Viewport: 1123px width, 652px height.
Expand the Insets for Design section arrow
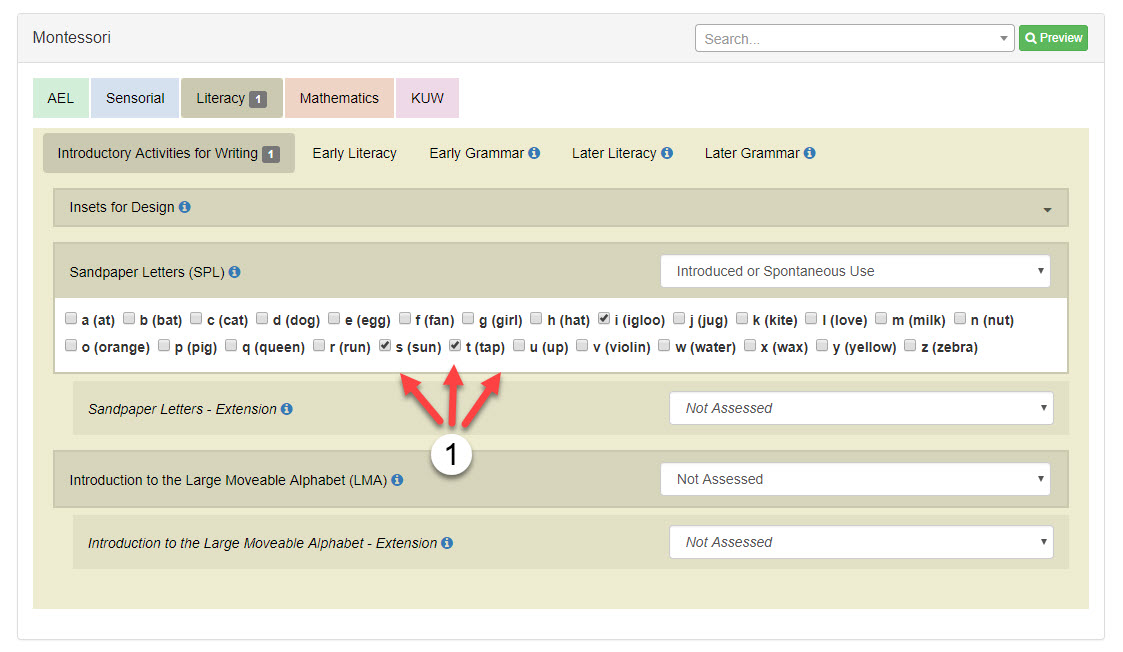[x=1047, y=210]
